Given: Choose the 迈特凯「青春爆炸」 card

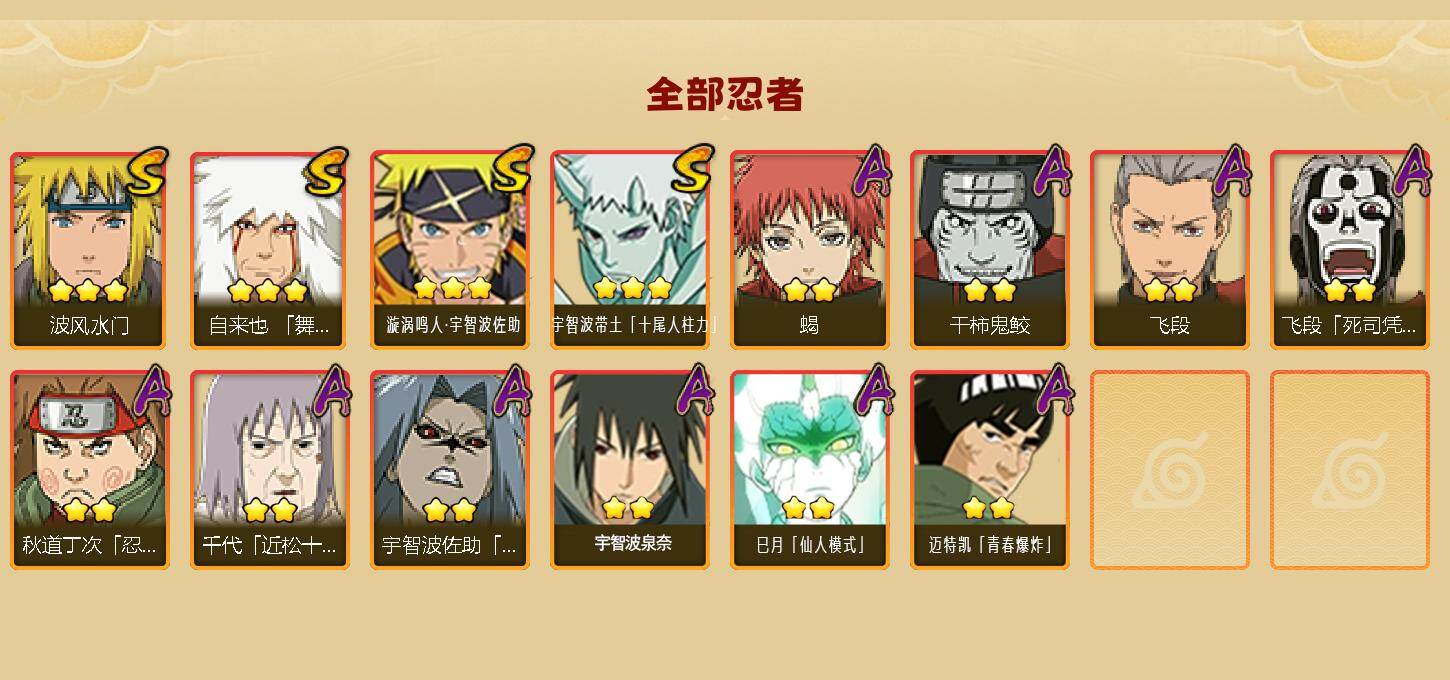Looking at the screenshot, I should click(989, 470).
